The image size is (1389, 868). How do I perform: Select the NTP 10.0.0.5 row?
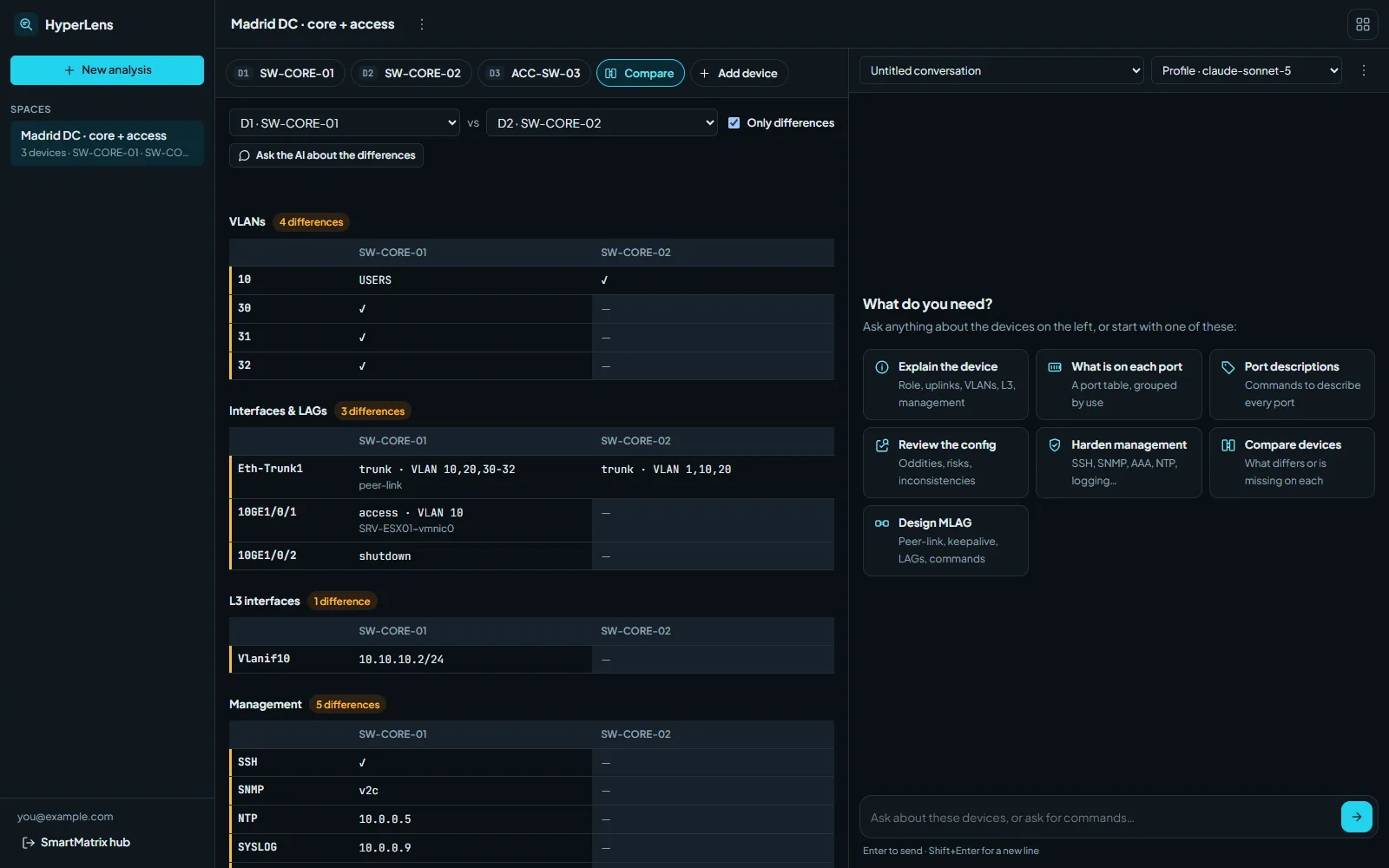click(x=531, y=819)
